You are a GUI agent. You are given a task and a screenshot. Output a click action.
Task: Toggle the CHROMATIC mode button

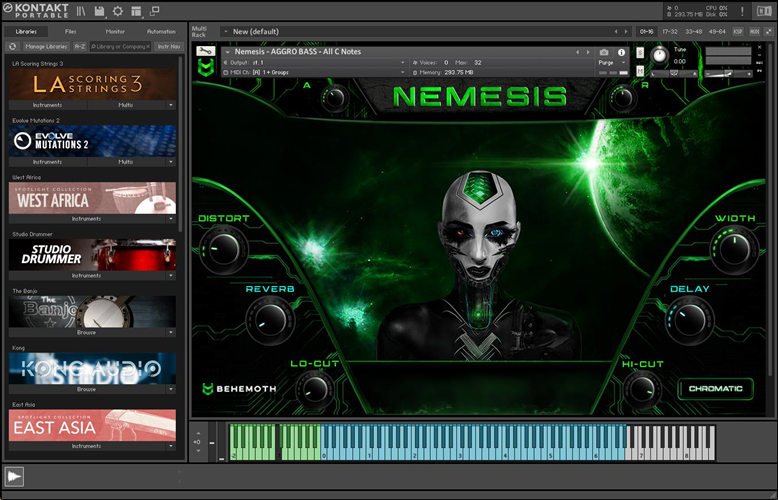715,388
